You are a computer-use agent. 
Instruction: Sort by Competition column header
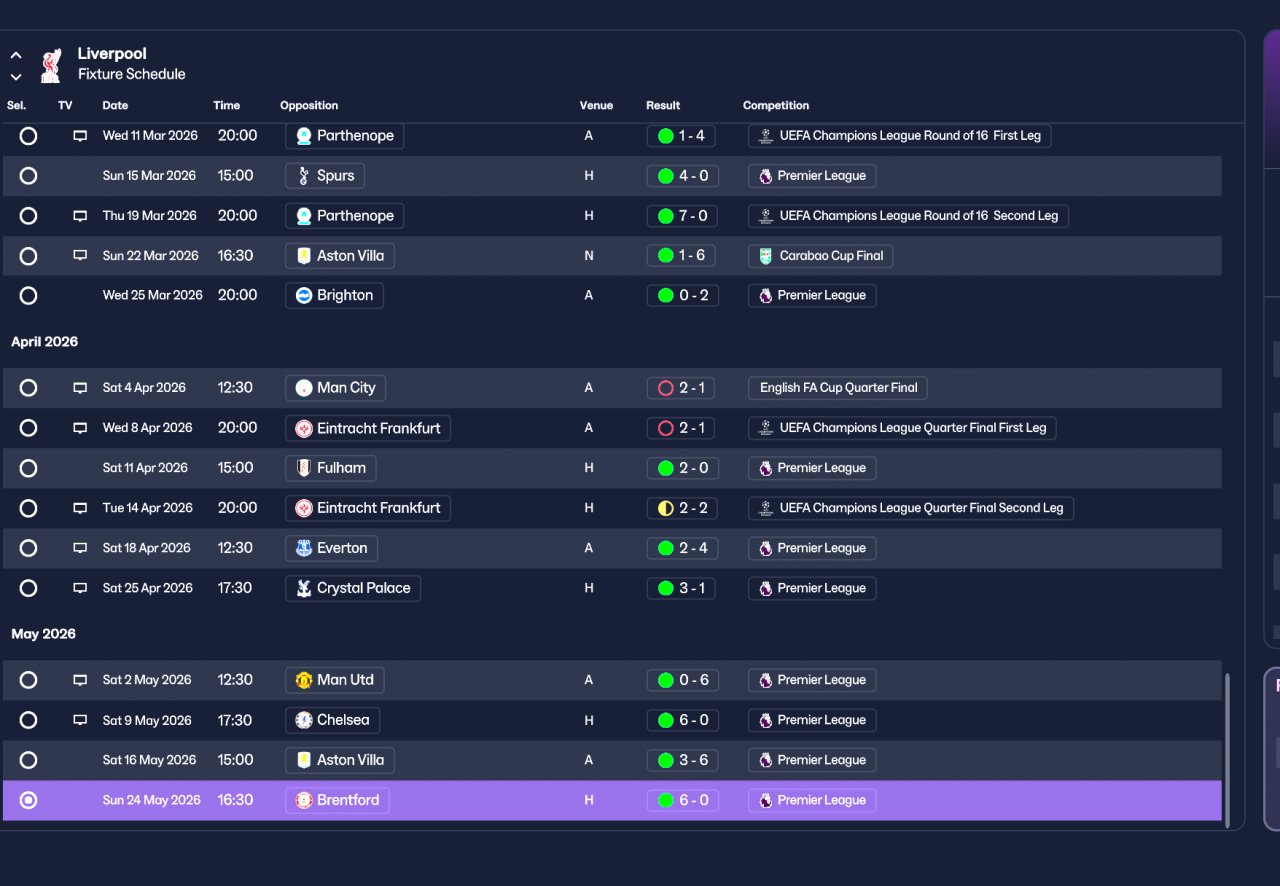[x=776, y=105]
